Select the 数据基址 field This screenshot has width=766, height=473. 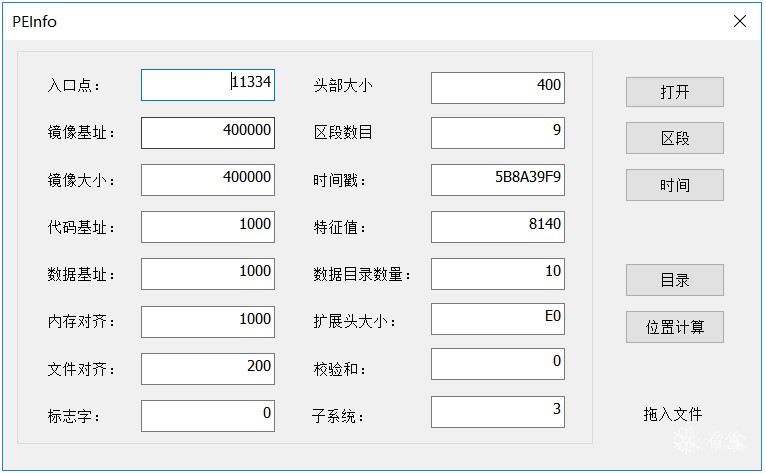tap(208, 274)
